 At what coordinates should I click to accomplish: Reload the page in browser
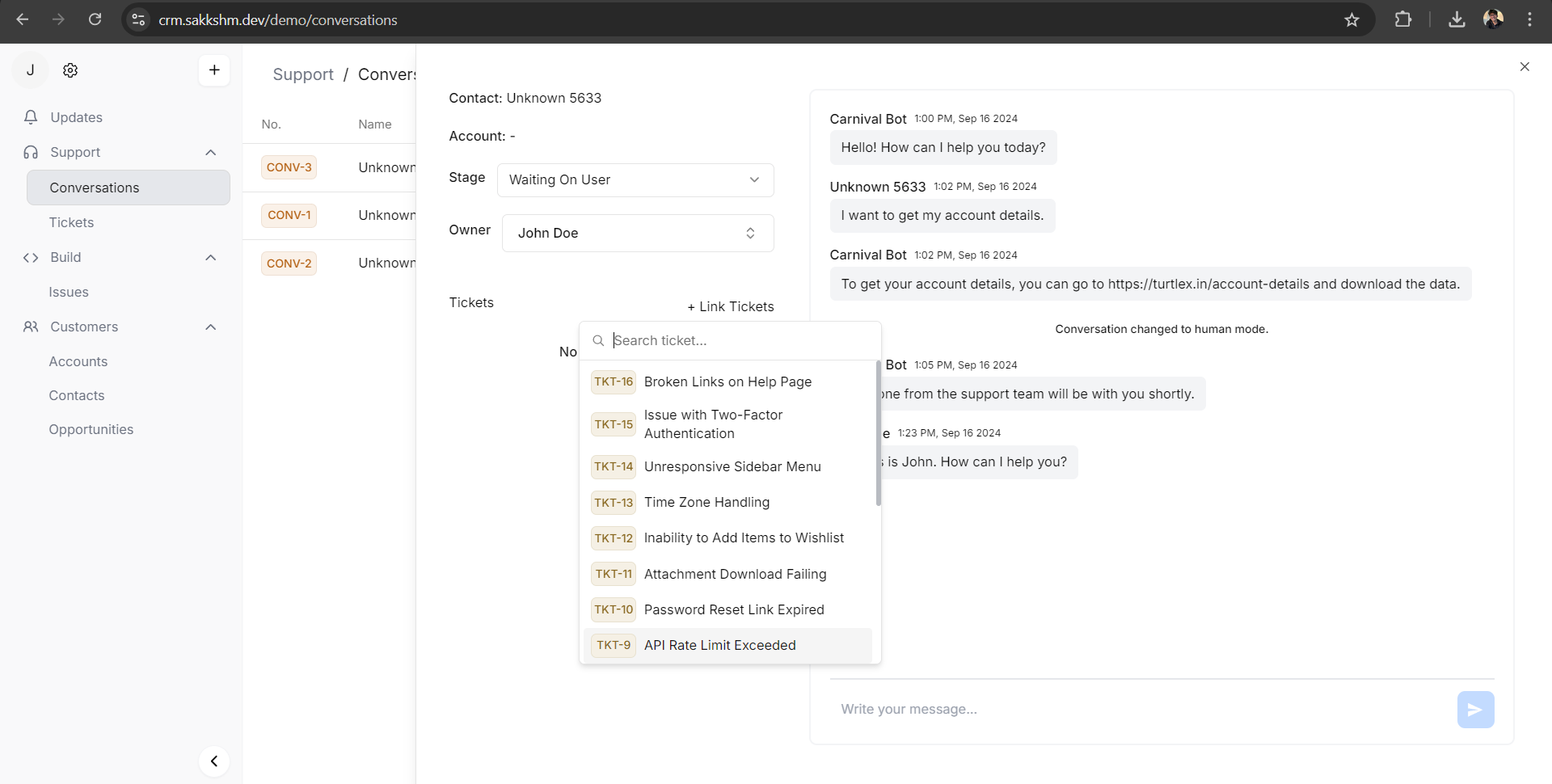point(95,20)
